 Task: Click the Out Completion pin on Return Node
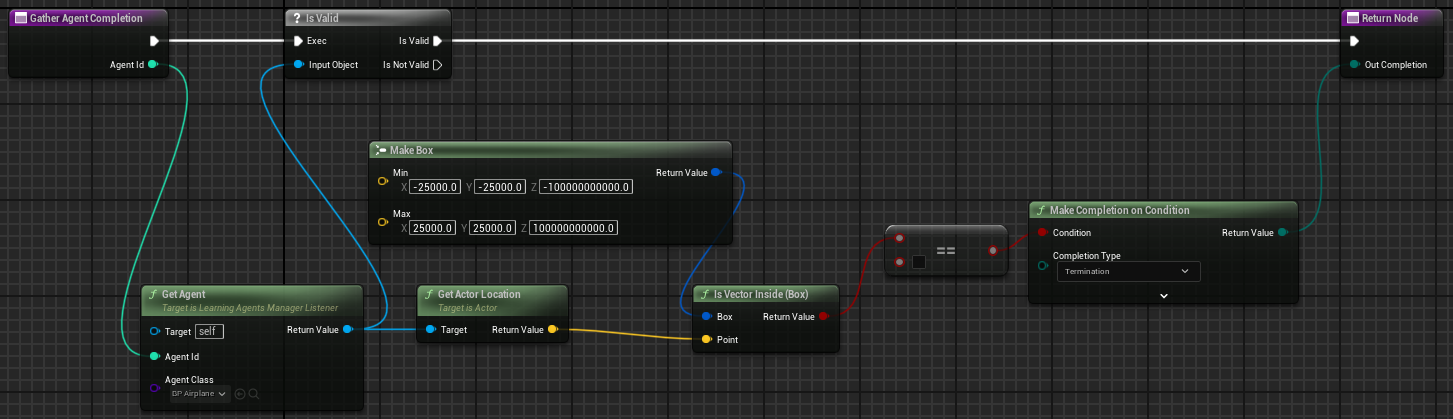point(1354,65)
